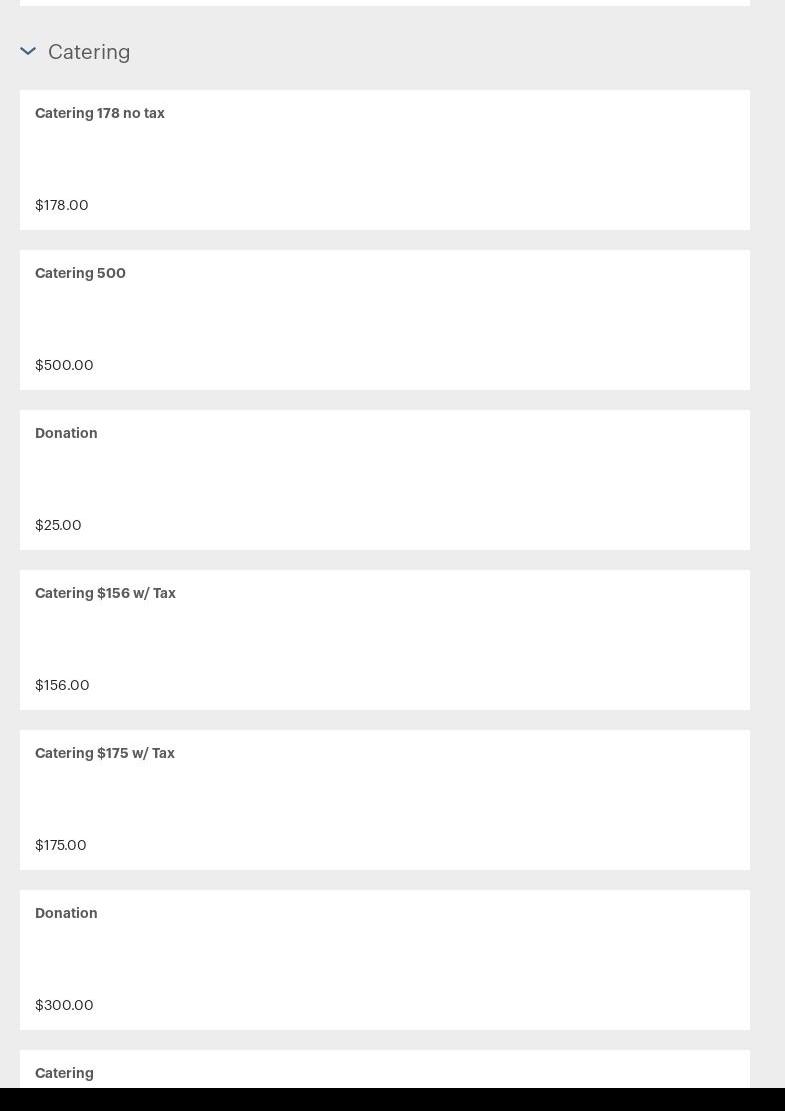Click the $175.00 price text
Screen dimensions: 785x1111
(x=61, y=845)
